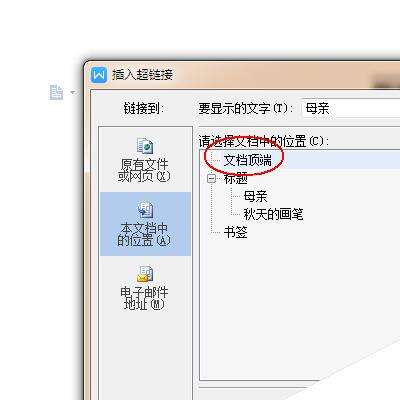The height and width of the screenshot is (400, 400).
Task: Open the dropdown arrow beside the document icon
Action: (x=72, y=92)
